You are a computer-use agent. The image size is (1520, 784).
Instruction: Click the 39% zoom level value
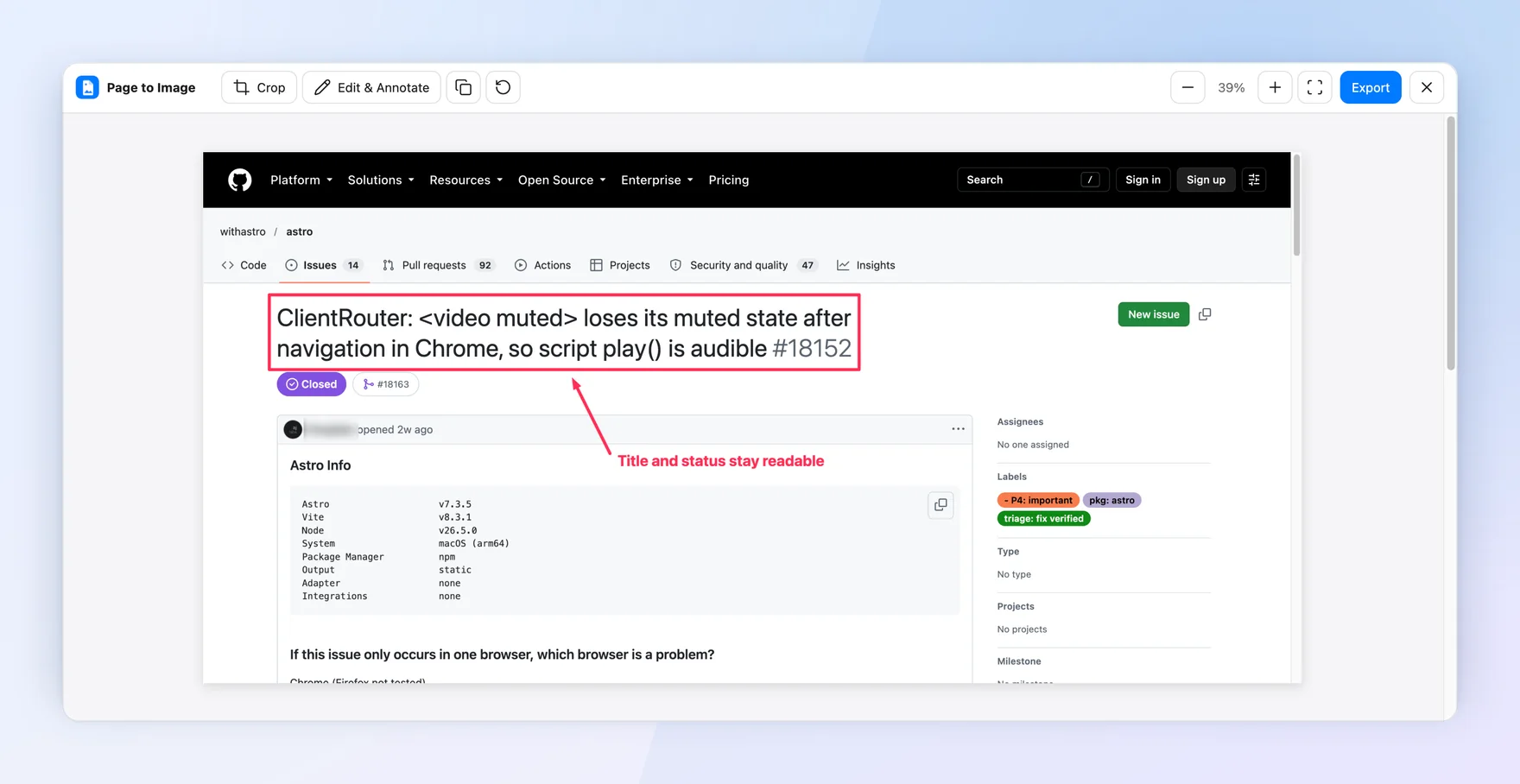(1231, 87)
